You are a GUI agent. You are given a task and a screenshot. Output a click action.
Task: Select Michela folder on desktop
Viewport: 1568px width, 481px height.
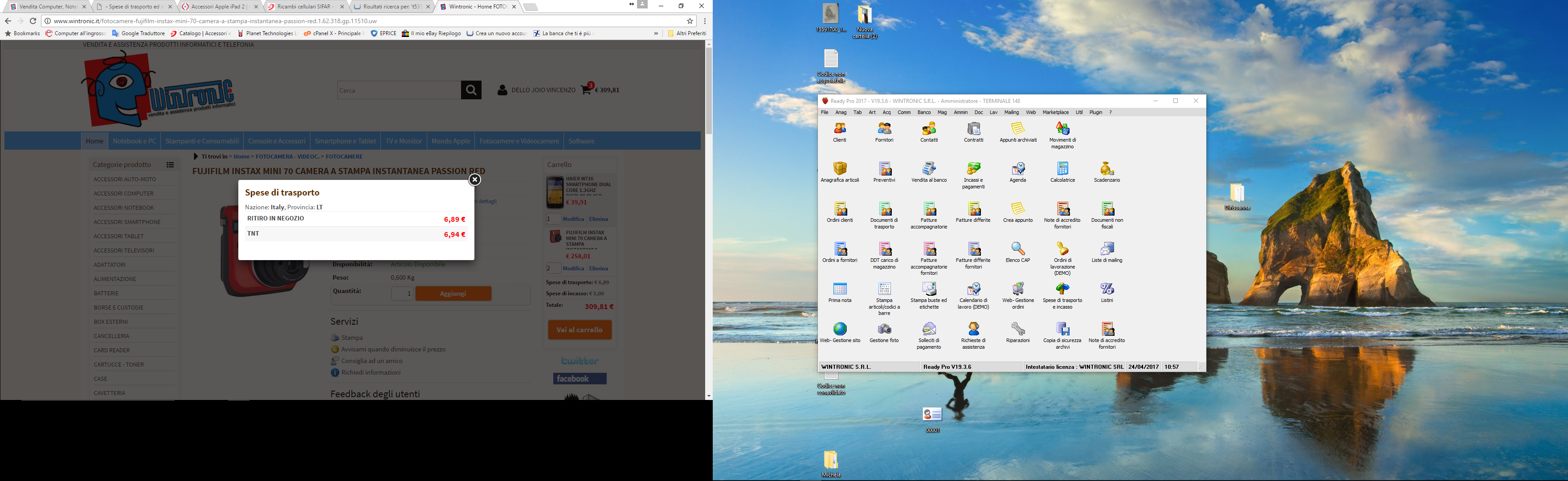(x=831, y=464)
